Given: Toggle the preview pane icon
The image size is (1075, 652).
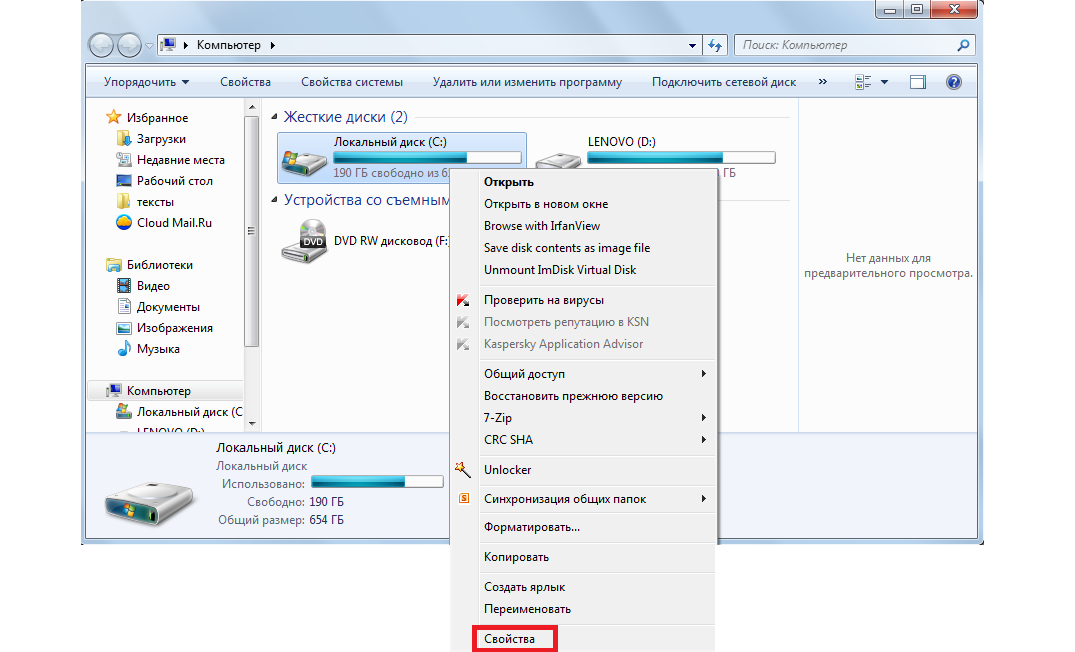Looking at the screenshot, I should (918, 82).
